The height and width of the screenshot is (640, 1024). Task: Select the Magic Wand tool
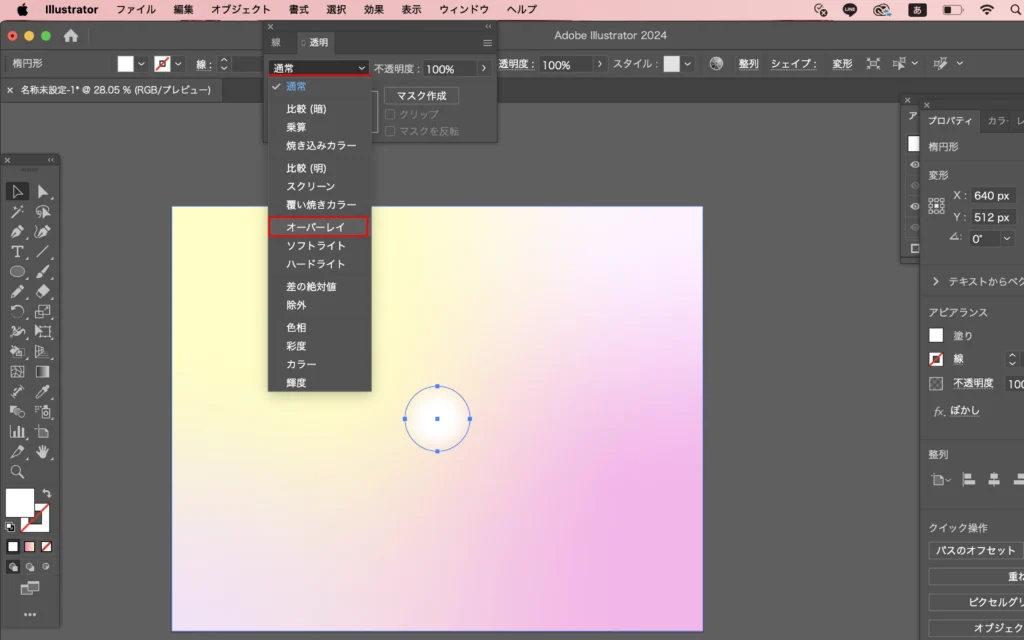(x=18, y=212)
